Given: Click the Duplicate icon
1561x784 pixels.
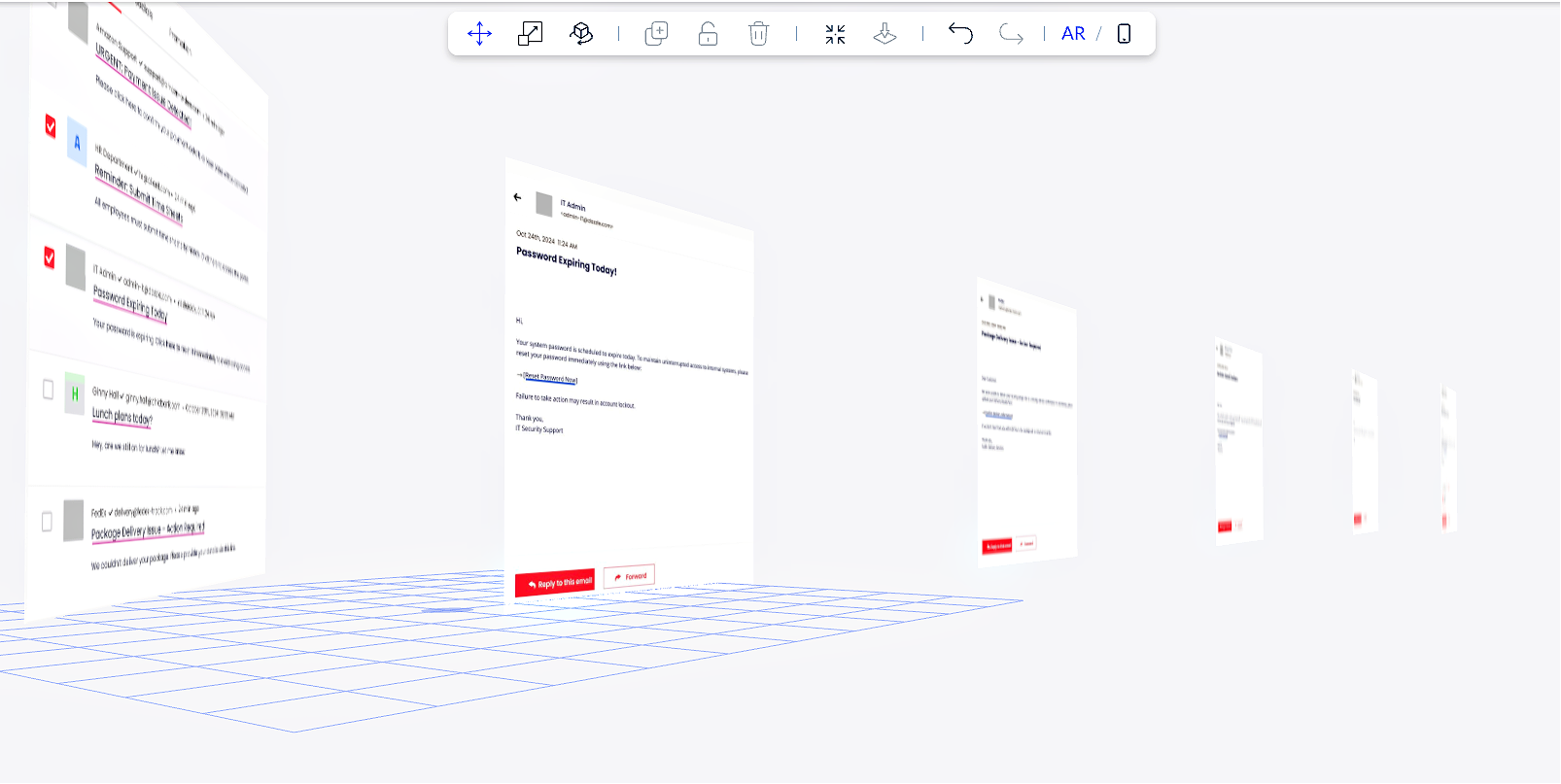Looking at the screenshot, I should coord(657,34).
